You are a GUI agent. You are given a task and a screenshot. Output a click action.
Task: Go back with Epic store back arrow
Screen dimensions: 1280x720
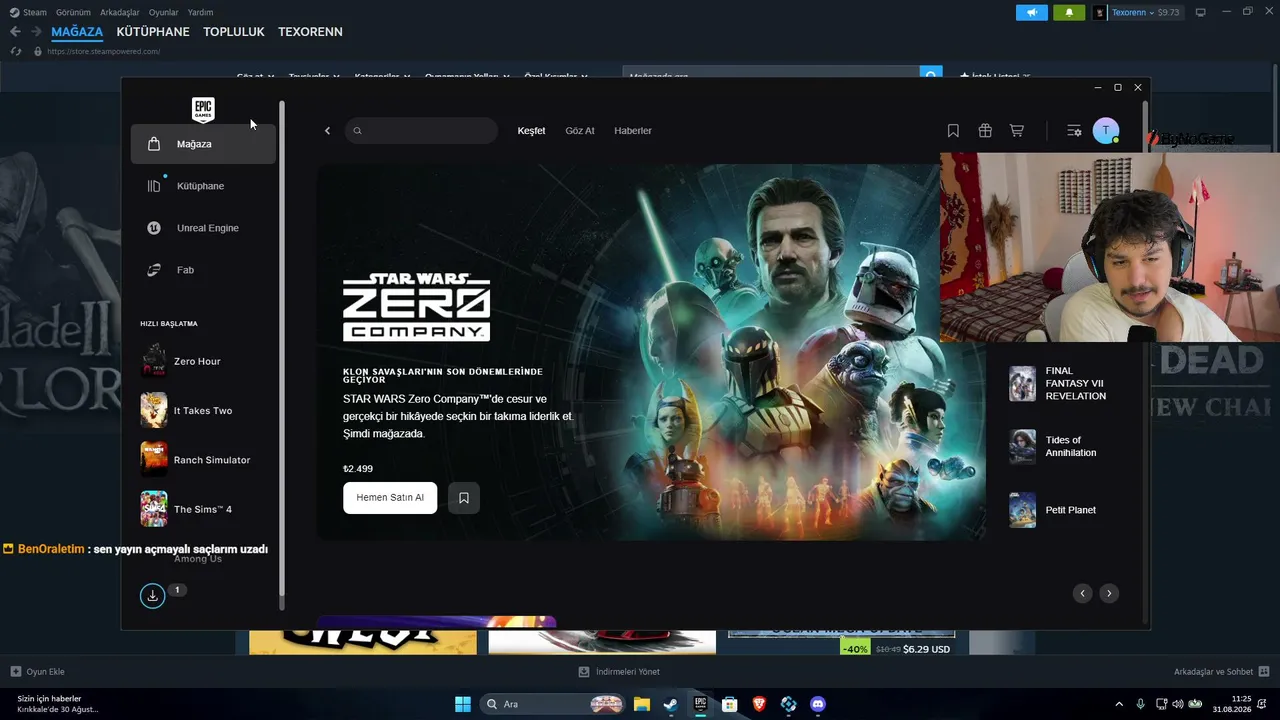[327, 131]
